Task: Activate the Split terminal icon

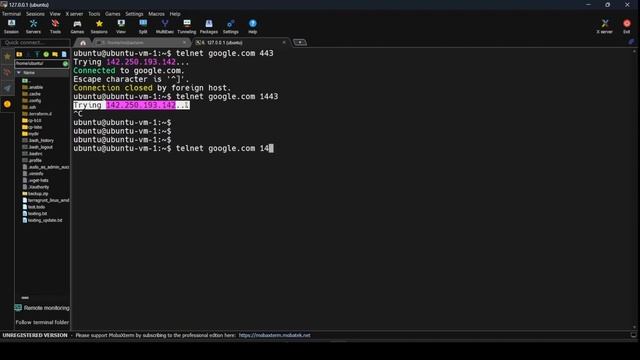Action: pos(143,27)
